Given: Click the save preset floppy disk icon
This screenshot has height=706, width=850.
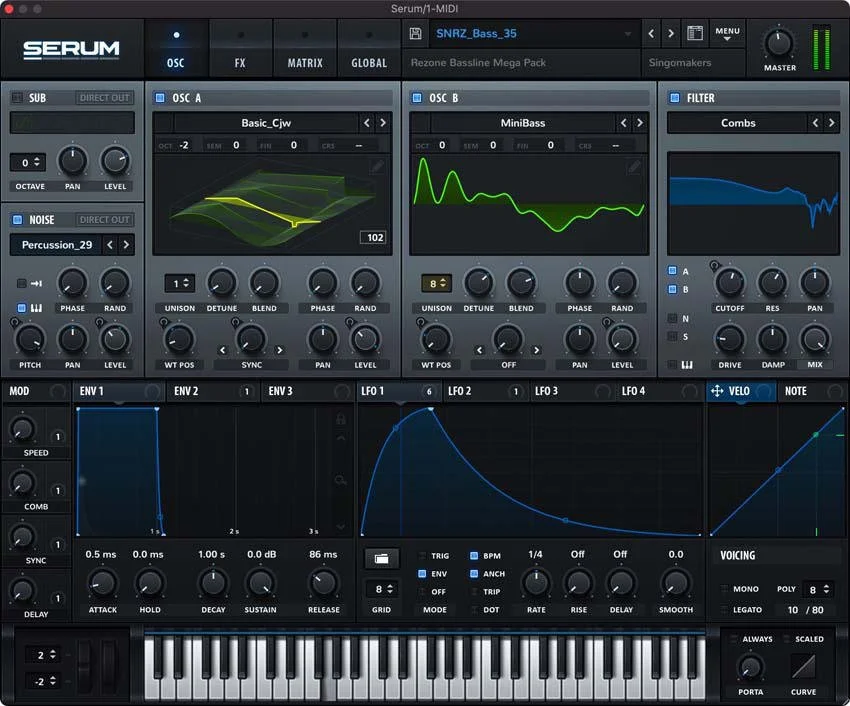Looking at the screenshot, I should click(x=415, y=34).
